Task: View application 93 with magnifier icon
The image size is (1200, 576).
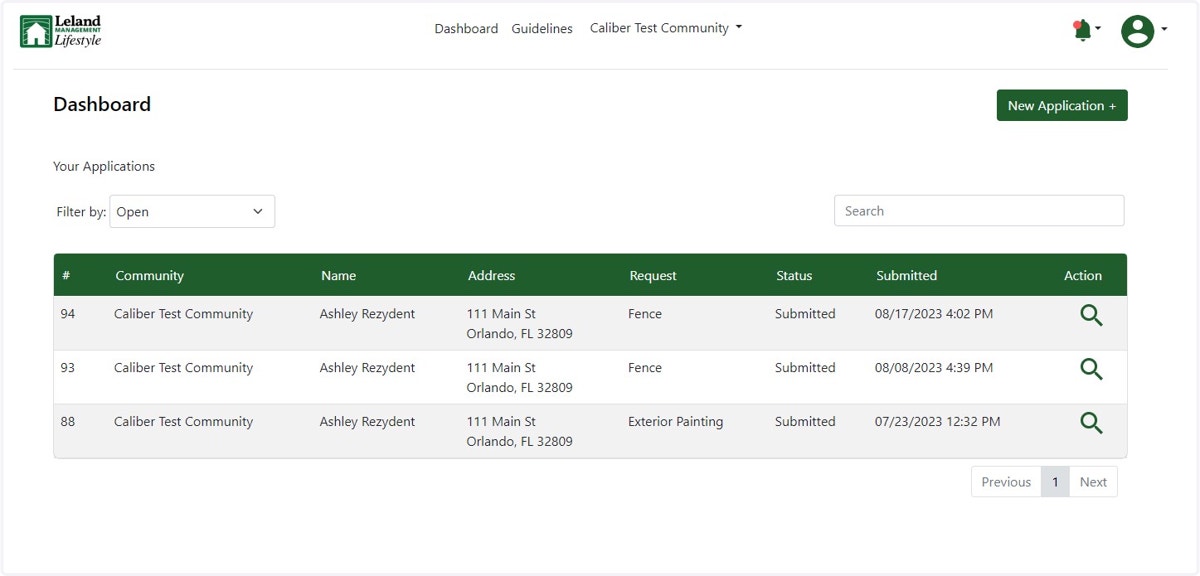Action: point(1091,369)
